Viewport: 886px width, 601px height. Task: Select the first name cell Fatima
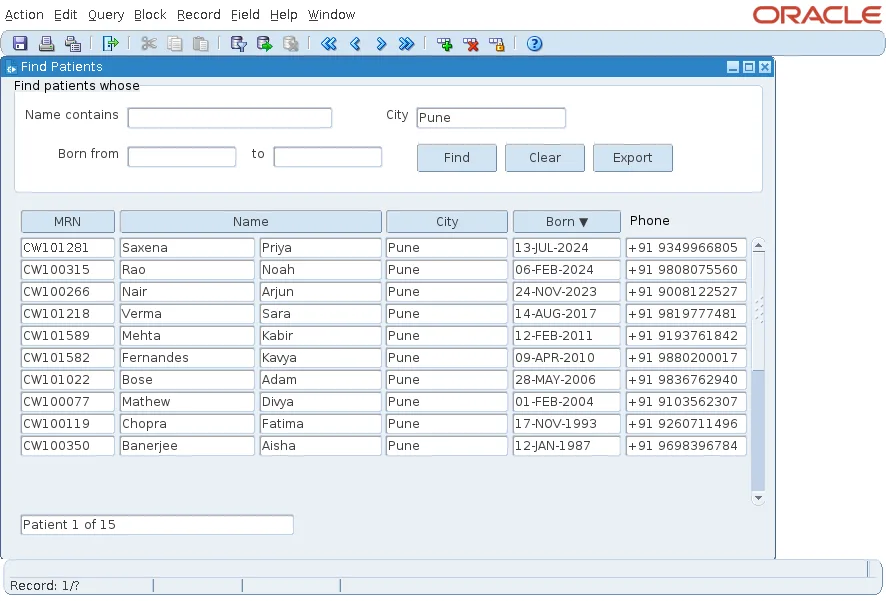click(x=320, y=424)
